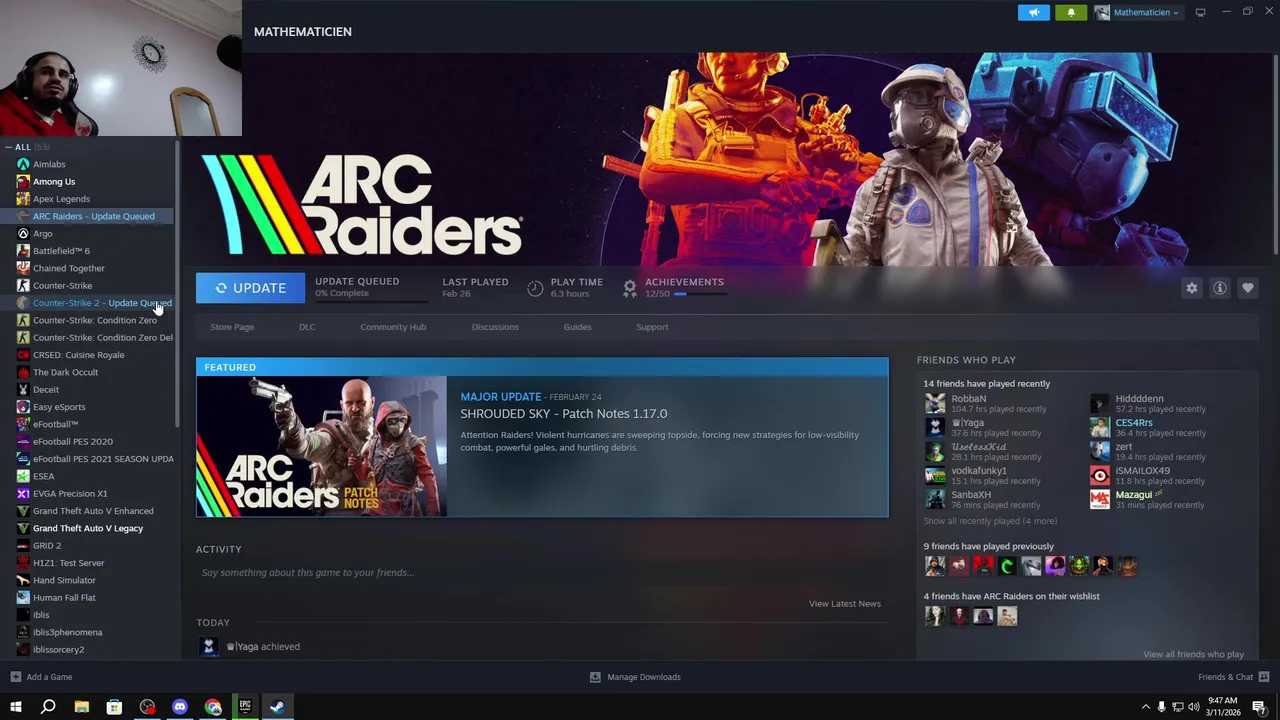The width and height of the screenshot is (1280, 720).
Task: Select Battlefield 6 in library
Action: [61, 251]
